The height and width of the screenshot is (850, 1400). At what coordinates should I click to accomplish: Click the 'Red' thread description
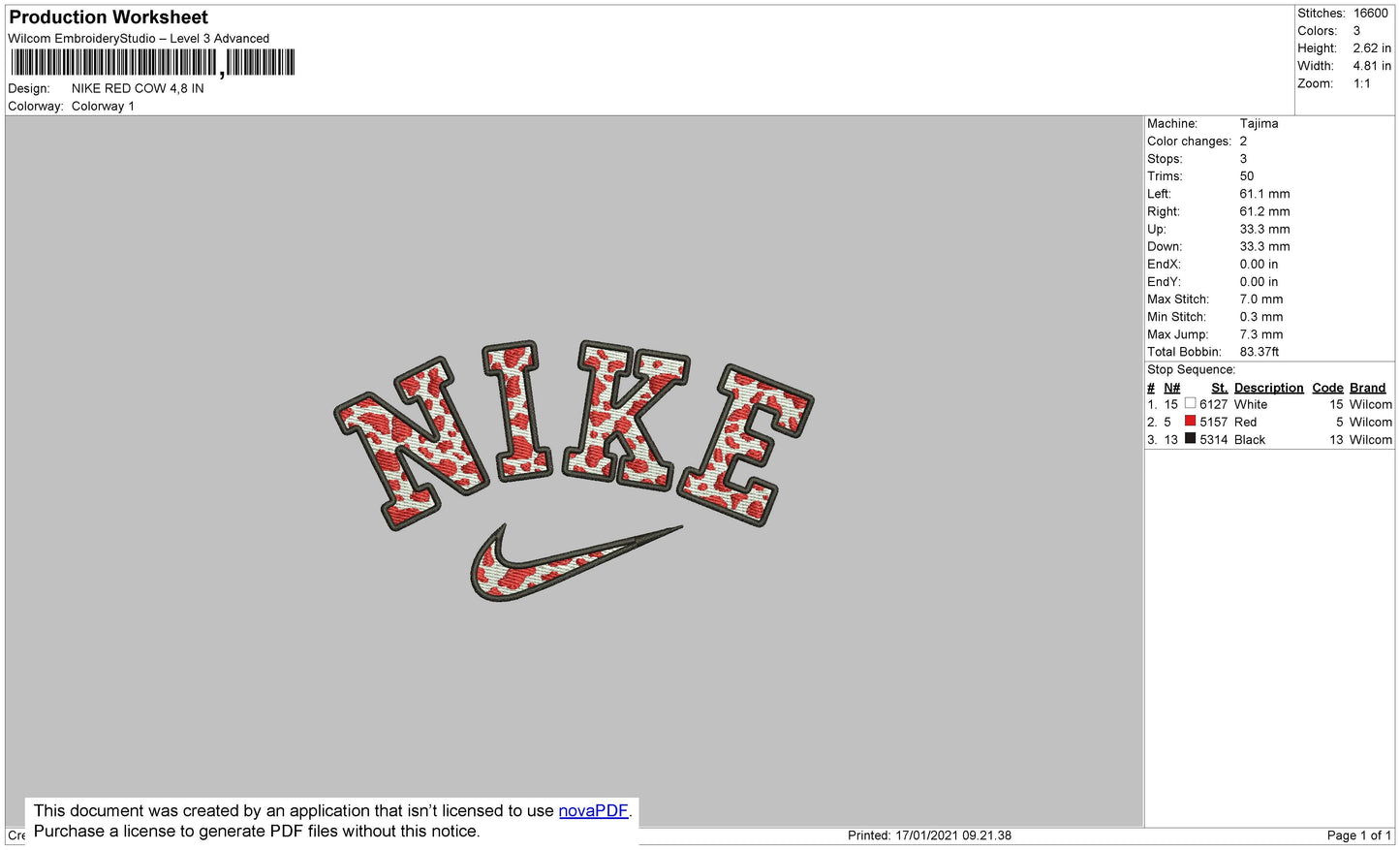point(1245,423)
